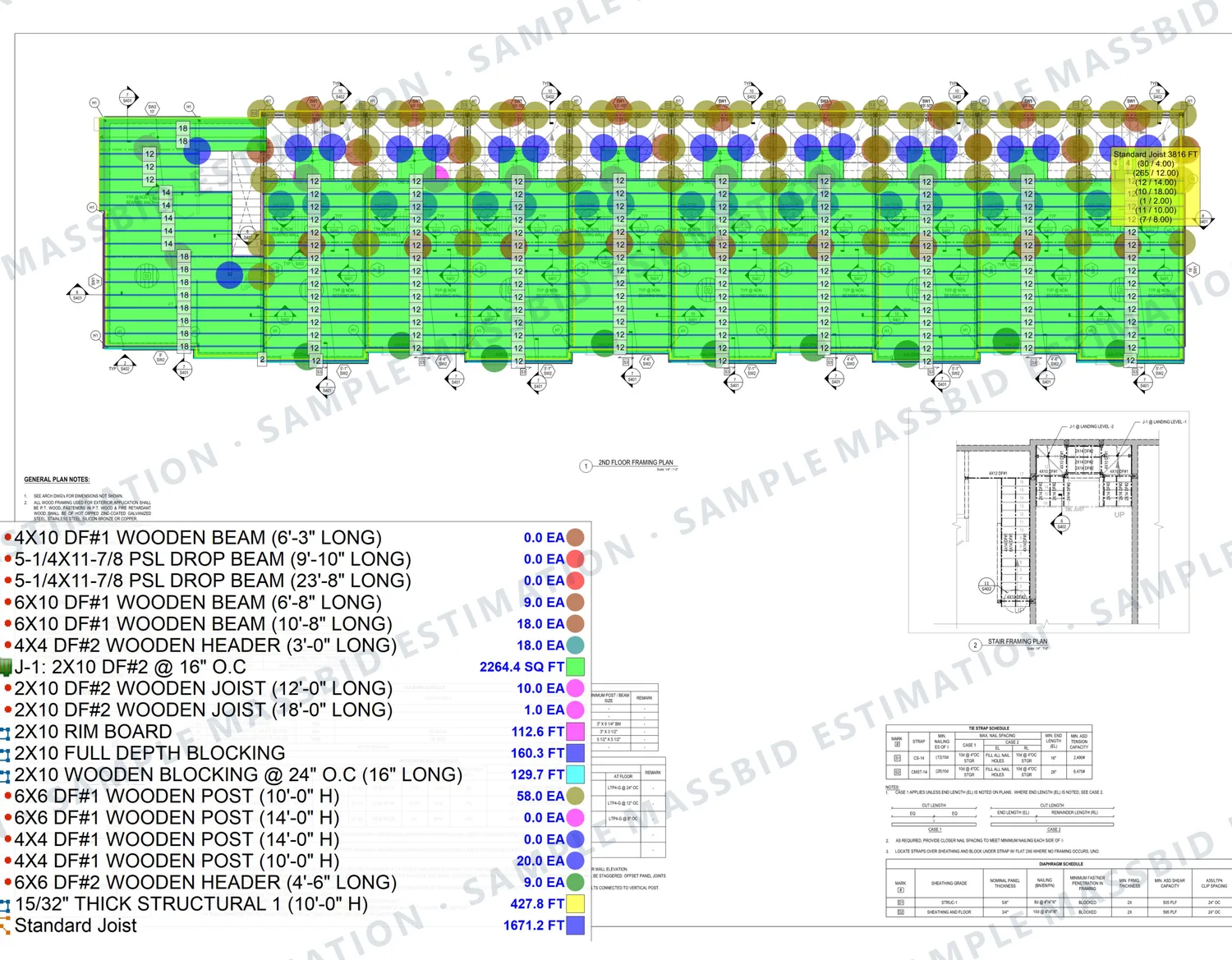Click the blue linear icon beside 2X10 WOODEN BLOCKING @ 24" O.C
1232x960 pixels.
coord(5,775)
